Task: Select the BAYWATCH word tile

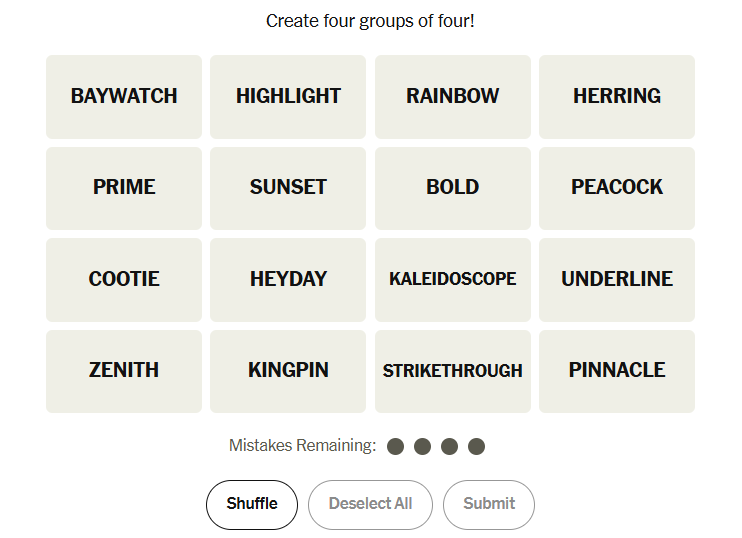Action: pyautogui.click(x=124, y=96)
